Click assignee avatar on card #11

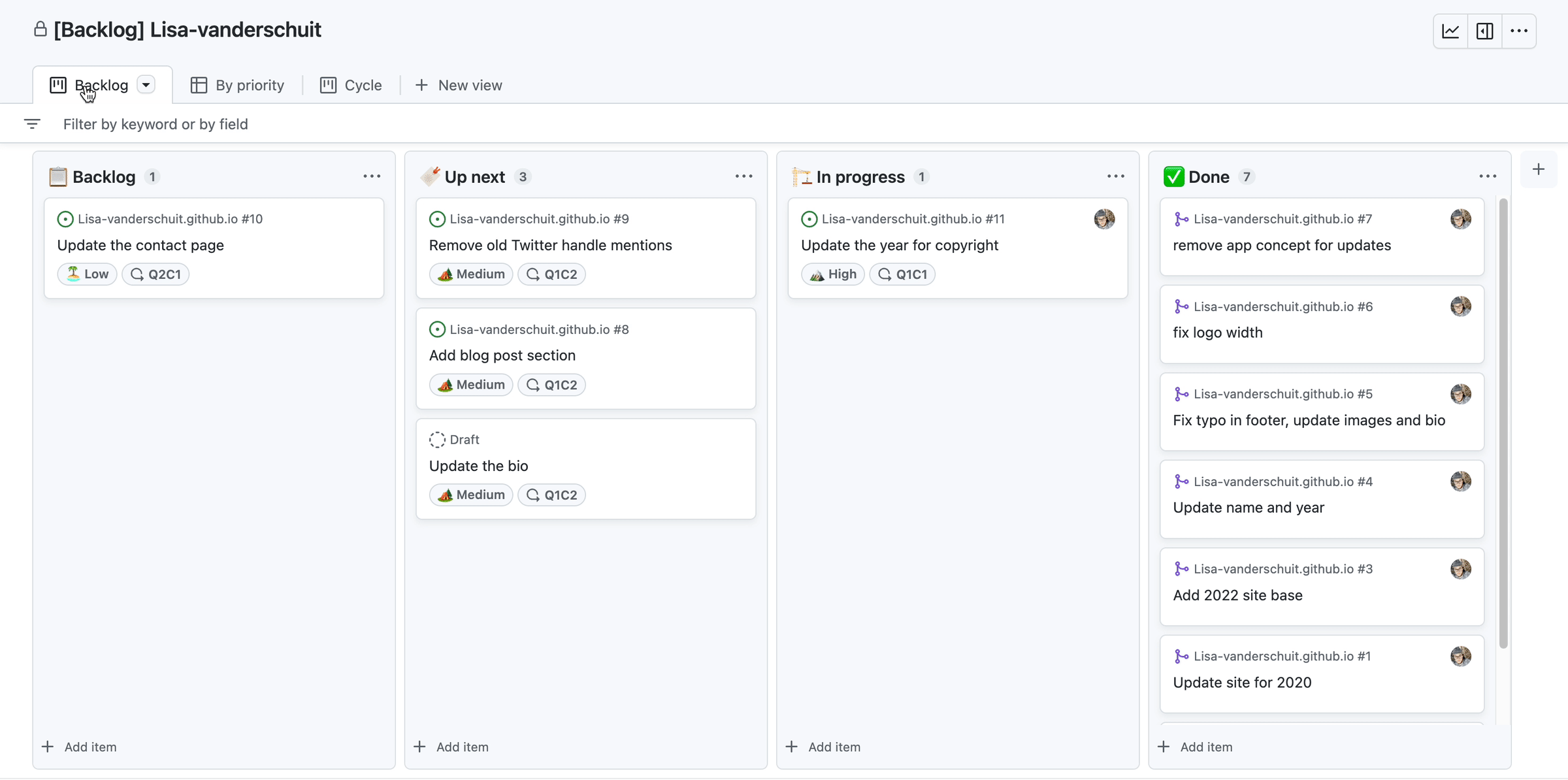point(1104,219)
